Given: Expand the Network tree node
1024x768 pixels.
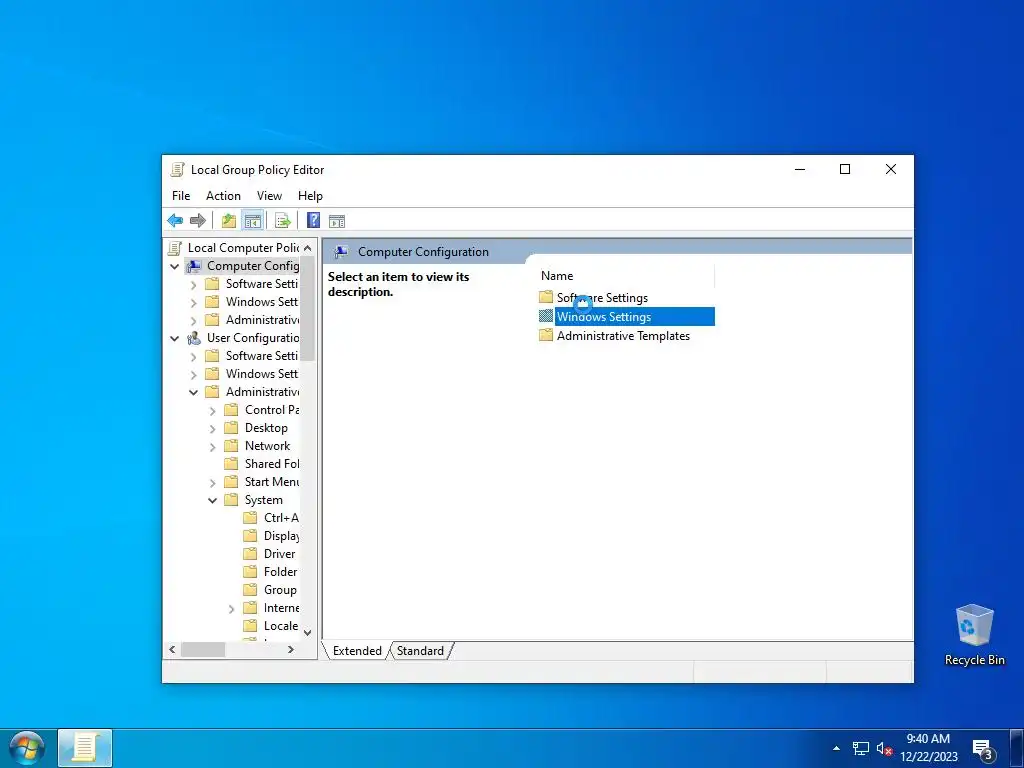Looking at the screenshot, I should tap(212, 447).
